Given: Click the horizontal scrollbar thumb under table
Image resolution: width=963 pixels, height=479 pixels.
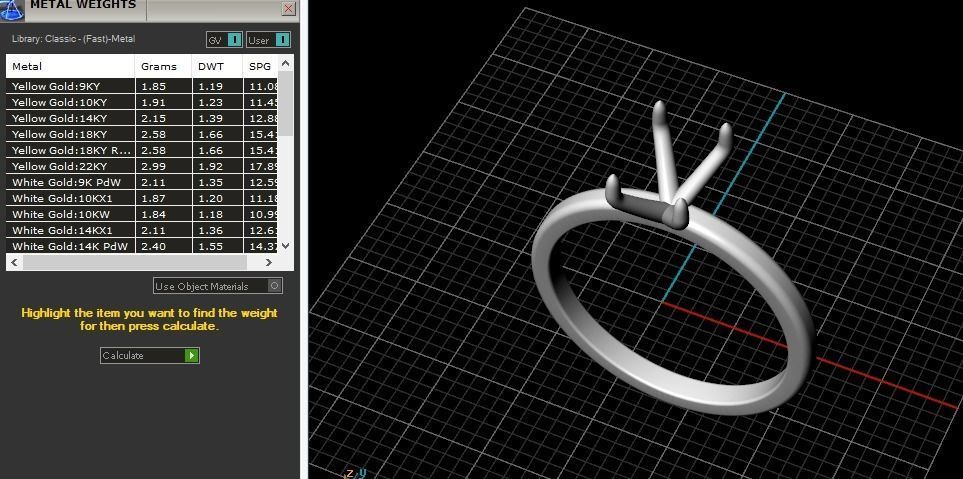Looking at the screenshot, I should pyautogui.click(x=135, y=262).
